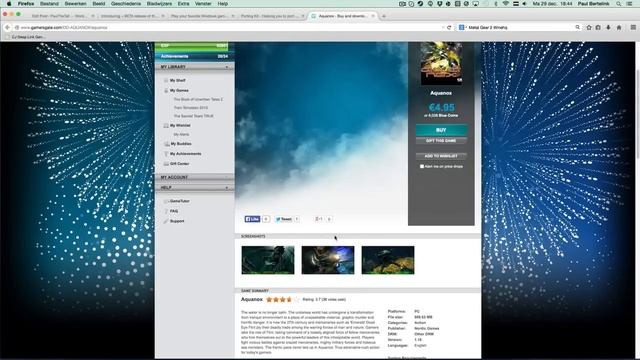Click the green EXP progress bar
This screenshot has width=640, height=360.
(191, 46)
